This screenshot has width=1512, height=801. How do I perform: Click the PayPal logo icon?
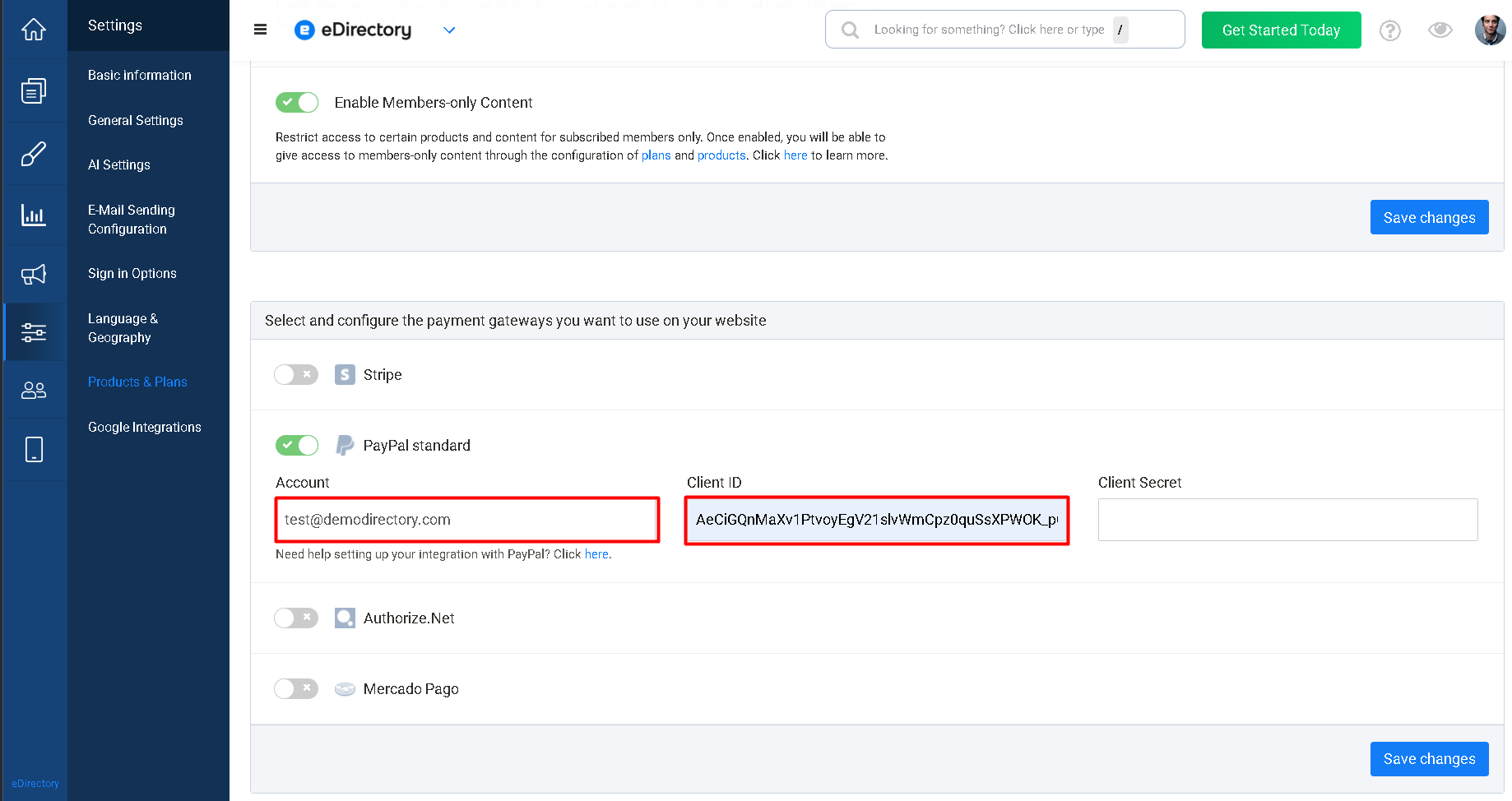346,446
